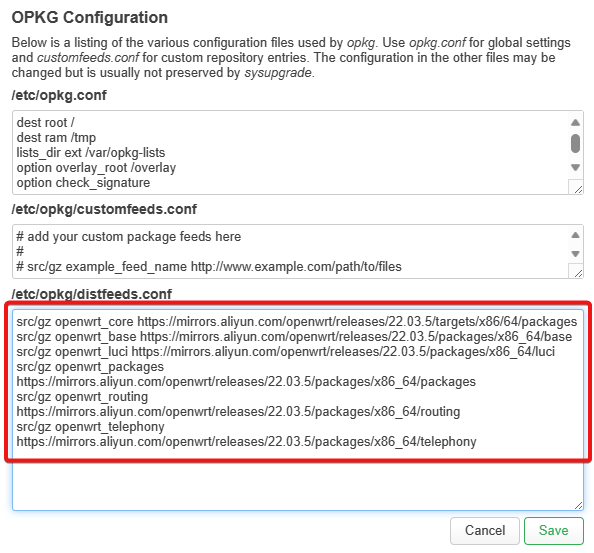Click inside the /etc/opkg.conf text area

pos(292,153)
